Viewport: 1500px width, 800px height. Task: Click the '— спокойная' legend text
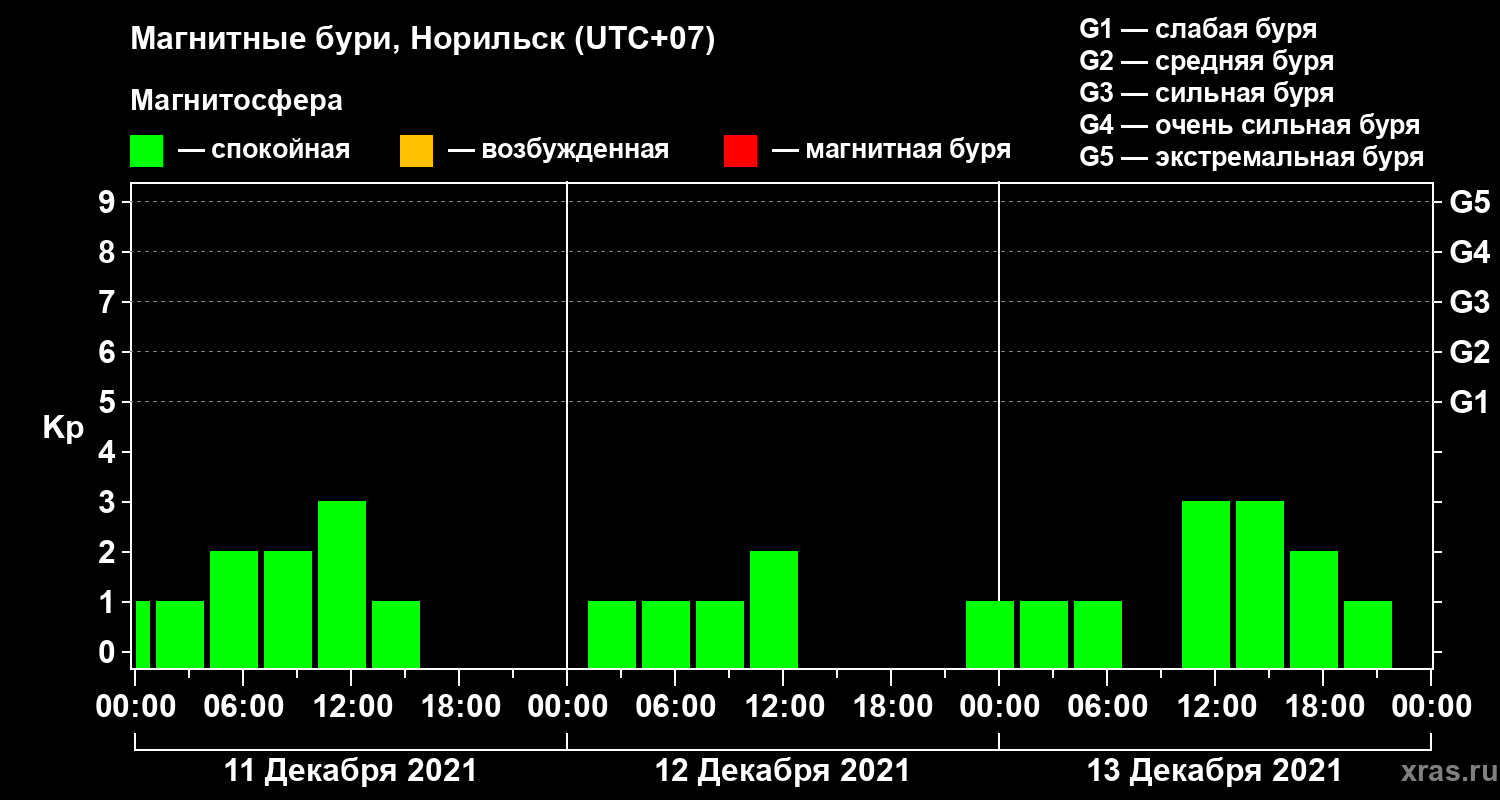click(264, 151)
